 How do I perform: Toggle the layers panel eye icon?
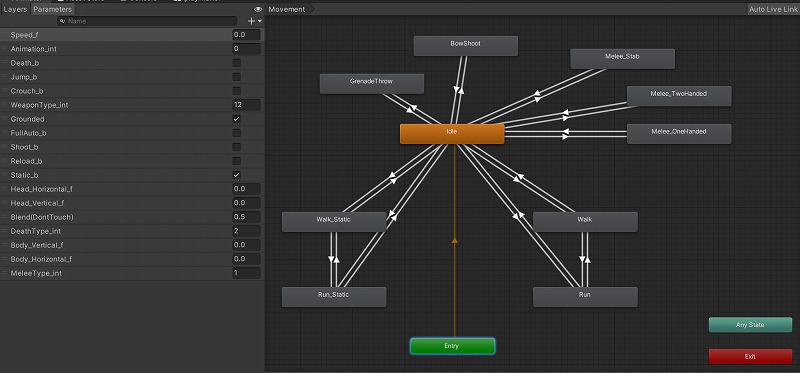pyautogui.click(x=258, y=9)
